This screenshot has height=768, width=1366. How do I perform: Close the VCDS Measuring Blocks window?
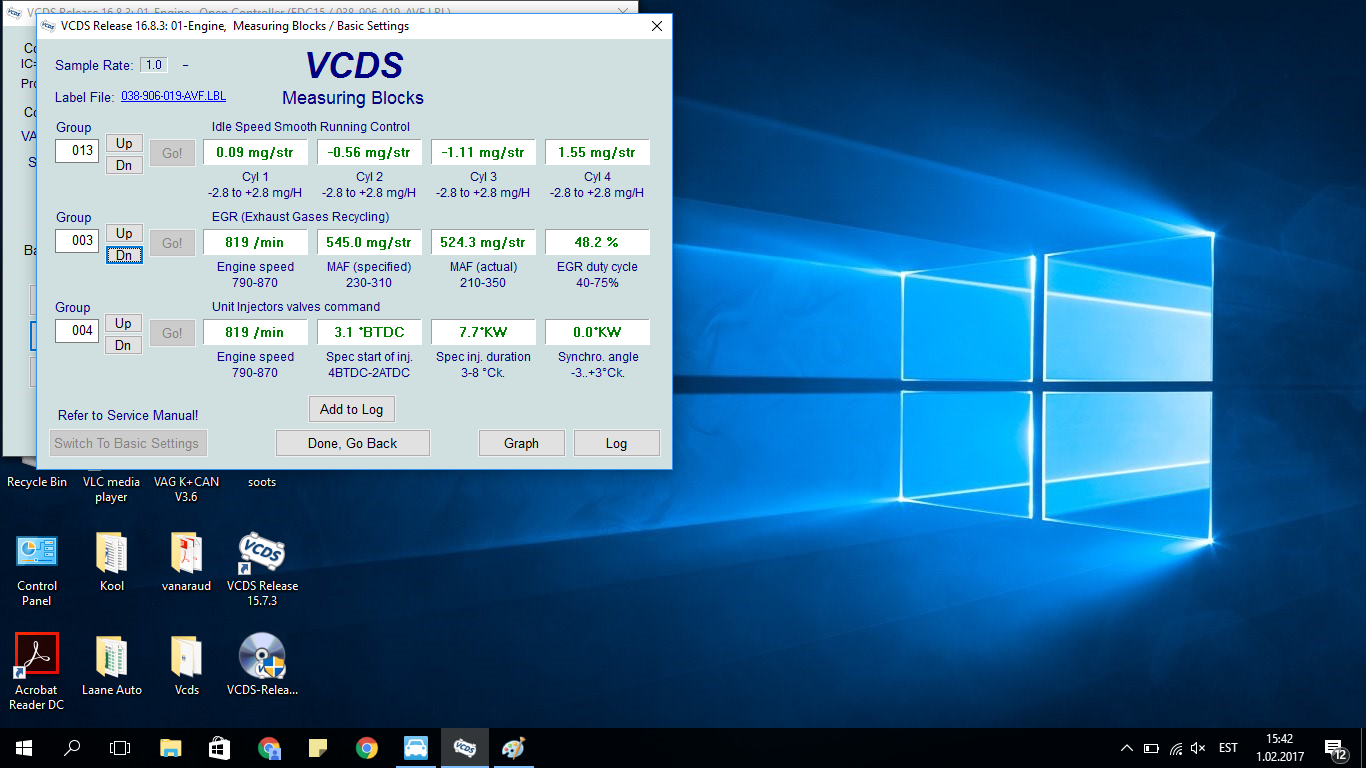point(657,26)
